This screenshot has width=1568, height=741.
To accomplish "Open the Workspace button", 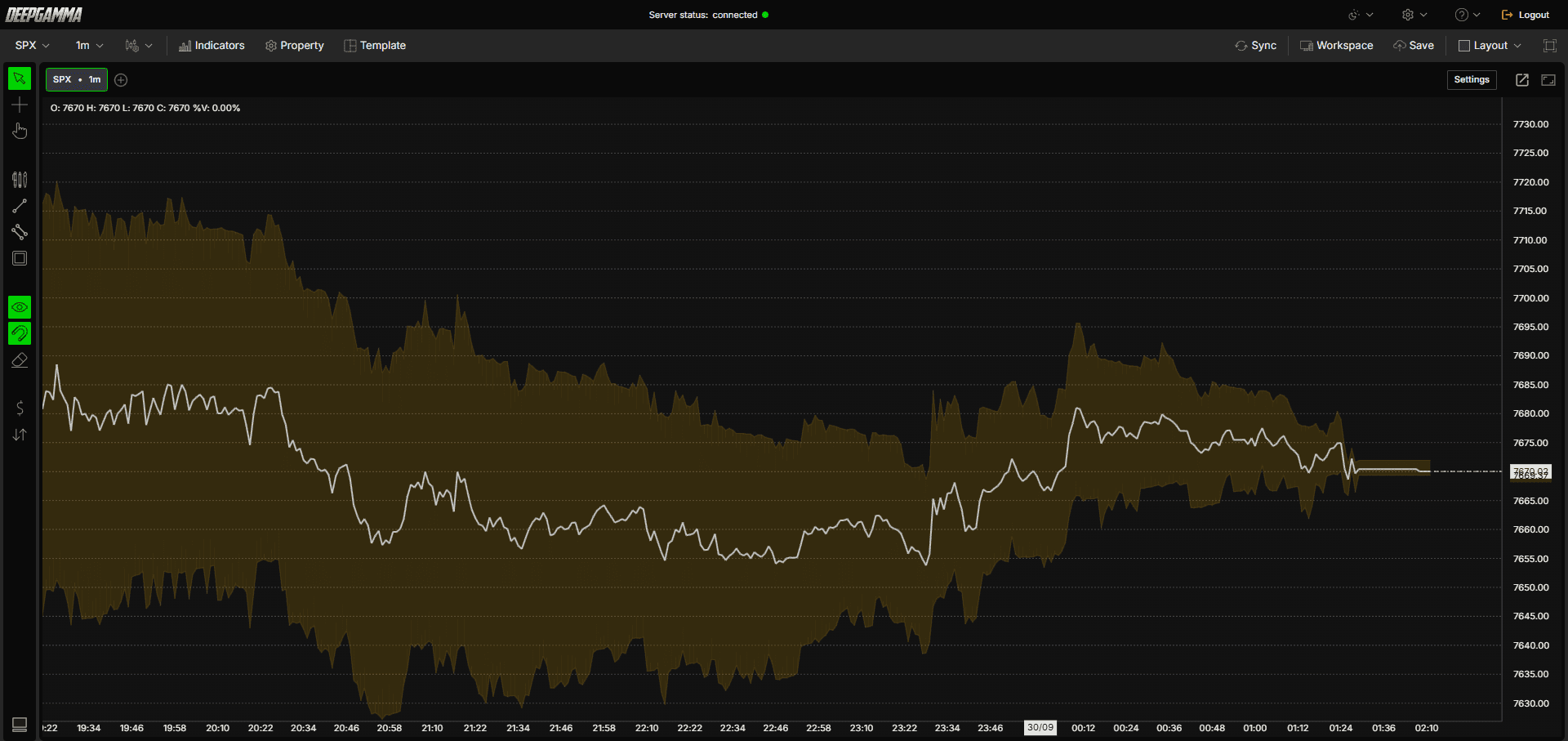I will click(1337, 46).
